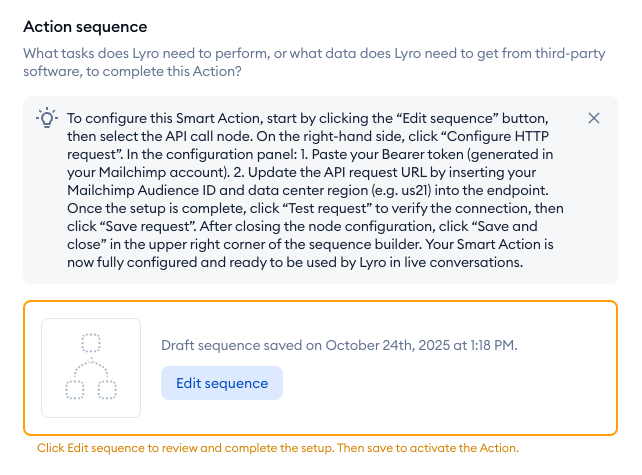Click the Edit sequence button
Screen dimensions: 642x475
222,383
